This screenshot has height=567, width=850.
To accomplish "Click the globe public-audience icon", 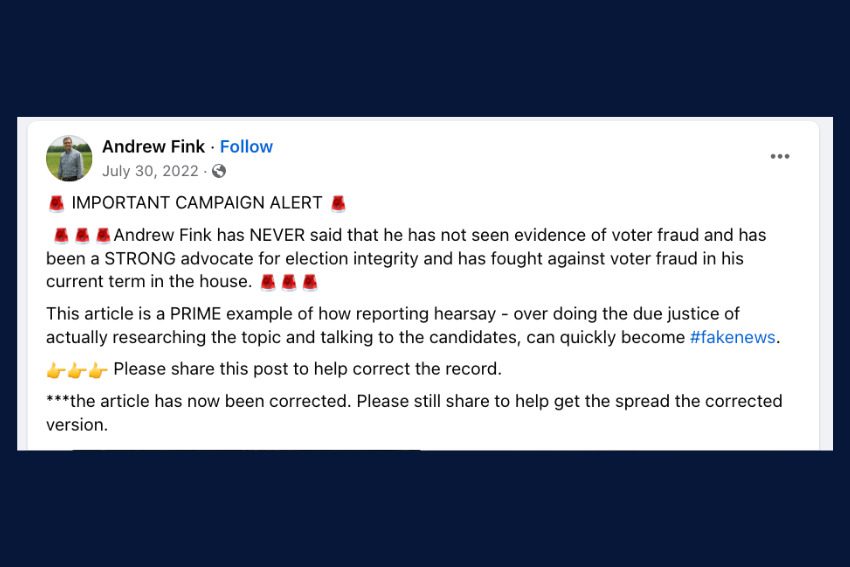I will point(219,171).
